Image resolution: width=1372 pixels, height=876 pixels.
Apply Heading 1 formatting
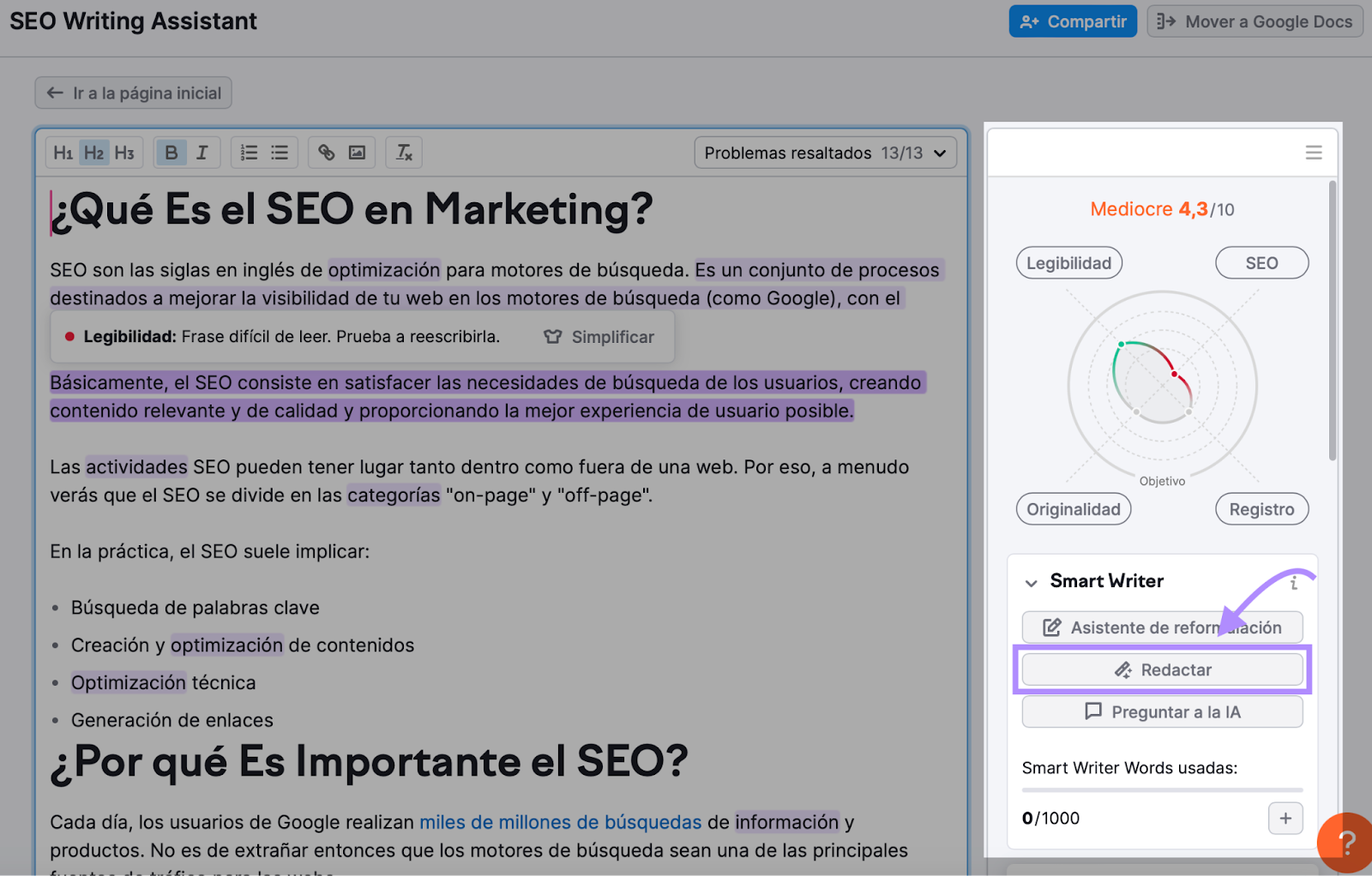pos(62,152)
